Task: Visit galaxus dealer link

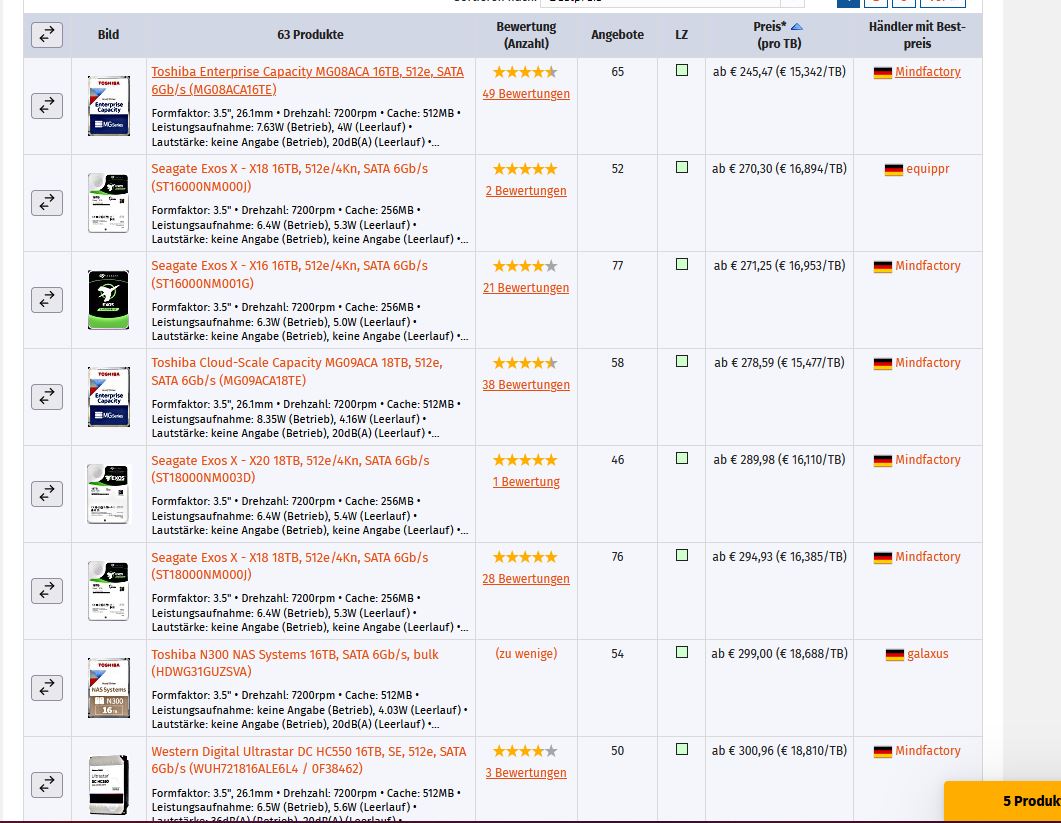Action: click(x=928, y=654)
